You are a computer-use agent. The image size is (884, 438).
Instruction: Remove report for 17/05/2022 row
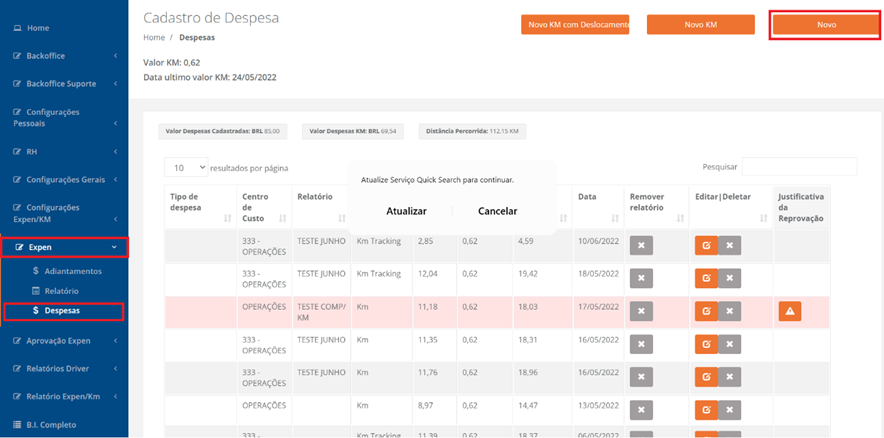point(641,311)
